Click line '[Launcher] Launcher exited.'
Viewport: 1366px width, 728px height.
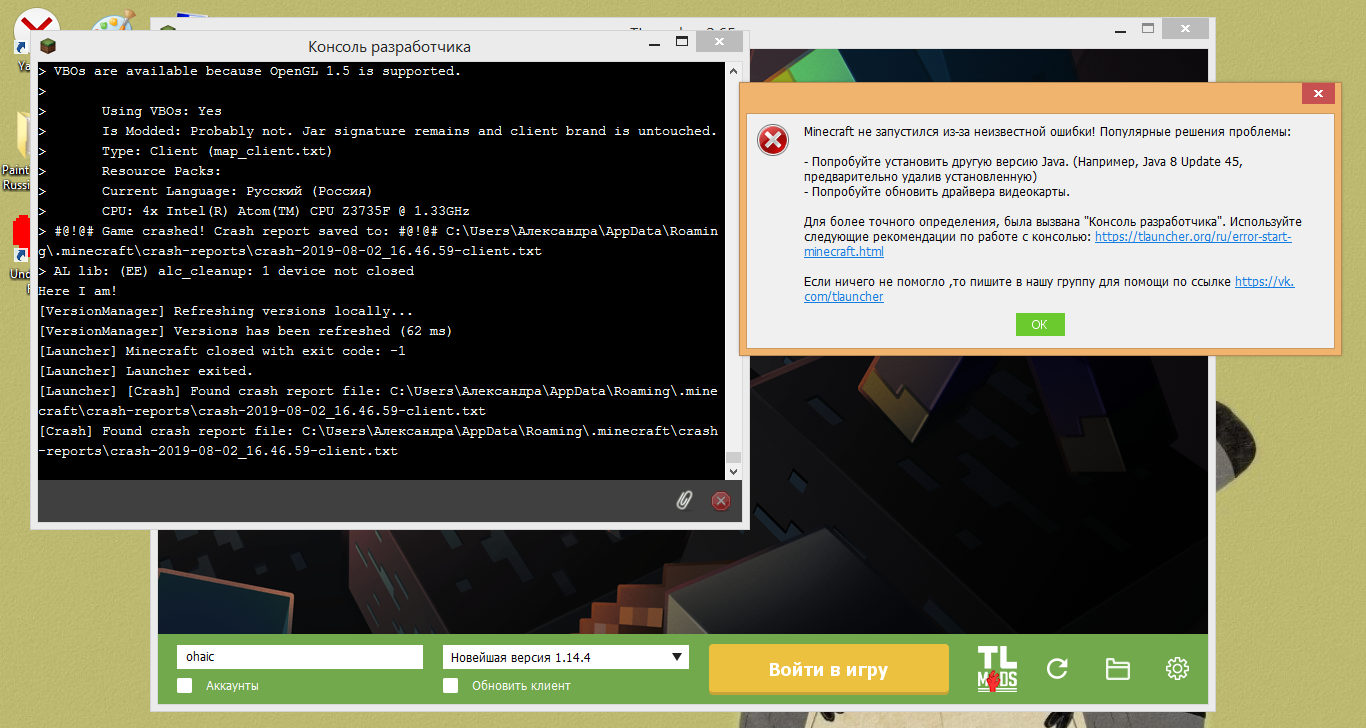click(146, 371)
